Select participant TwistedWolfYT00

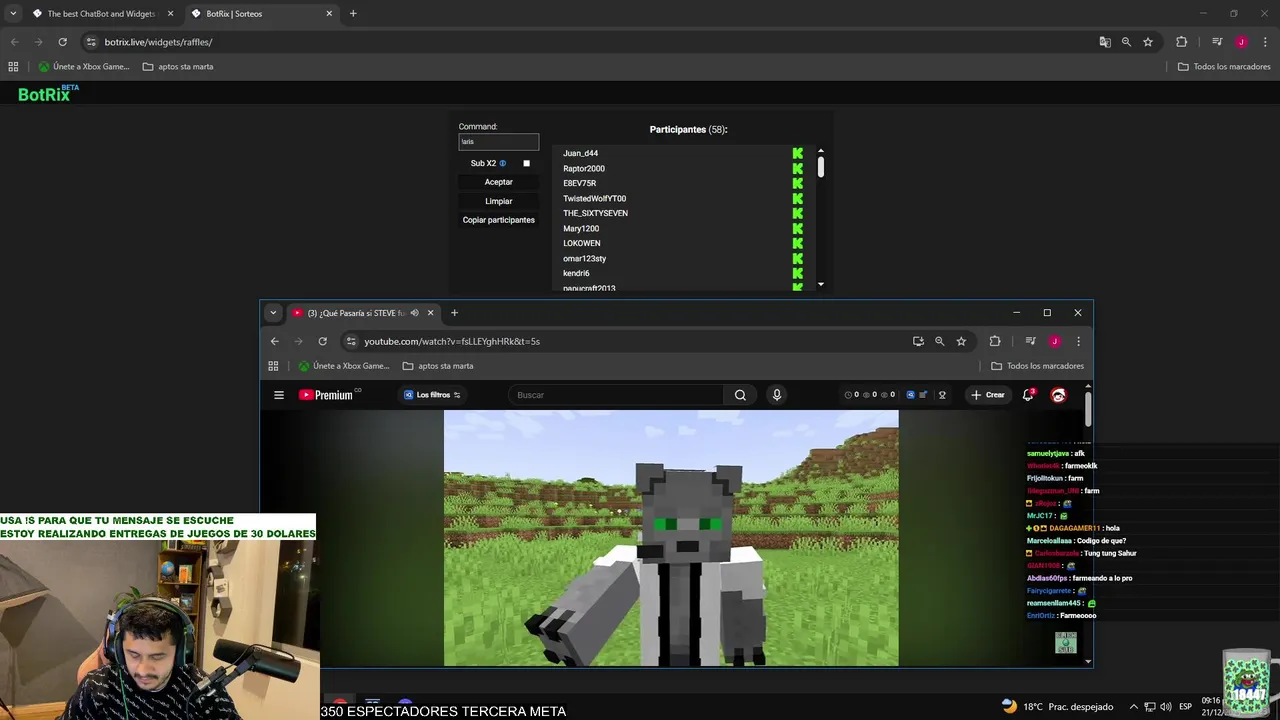coord(594,198)
